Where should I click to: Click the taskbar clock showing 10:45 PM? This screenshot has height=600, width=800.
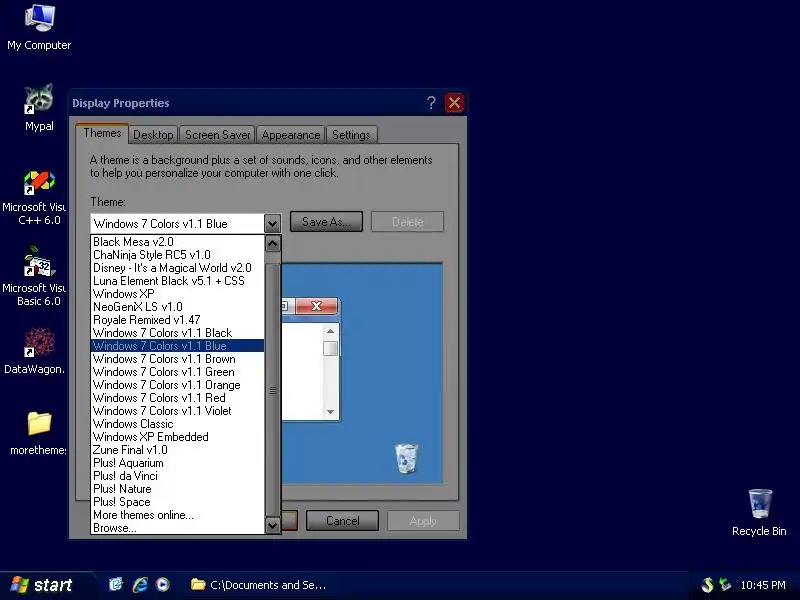point(763,585)
